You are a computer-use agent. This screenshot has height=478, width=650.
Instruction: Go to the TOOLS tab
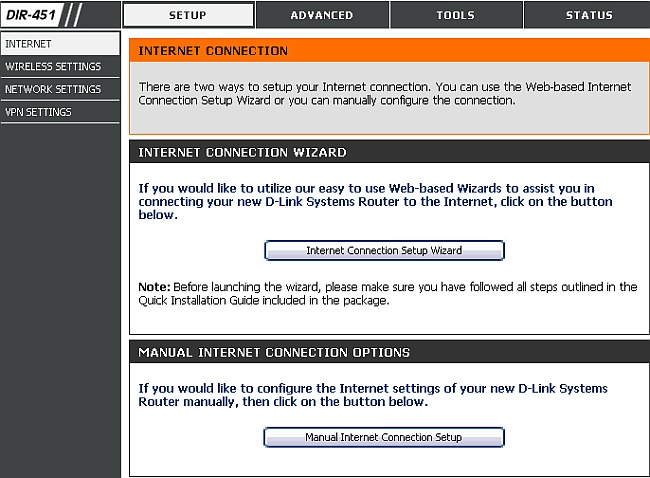tap(456, 15)
